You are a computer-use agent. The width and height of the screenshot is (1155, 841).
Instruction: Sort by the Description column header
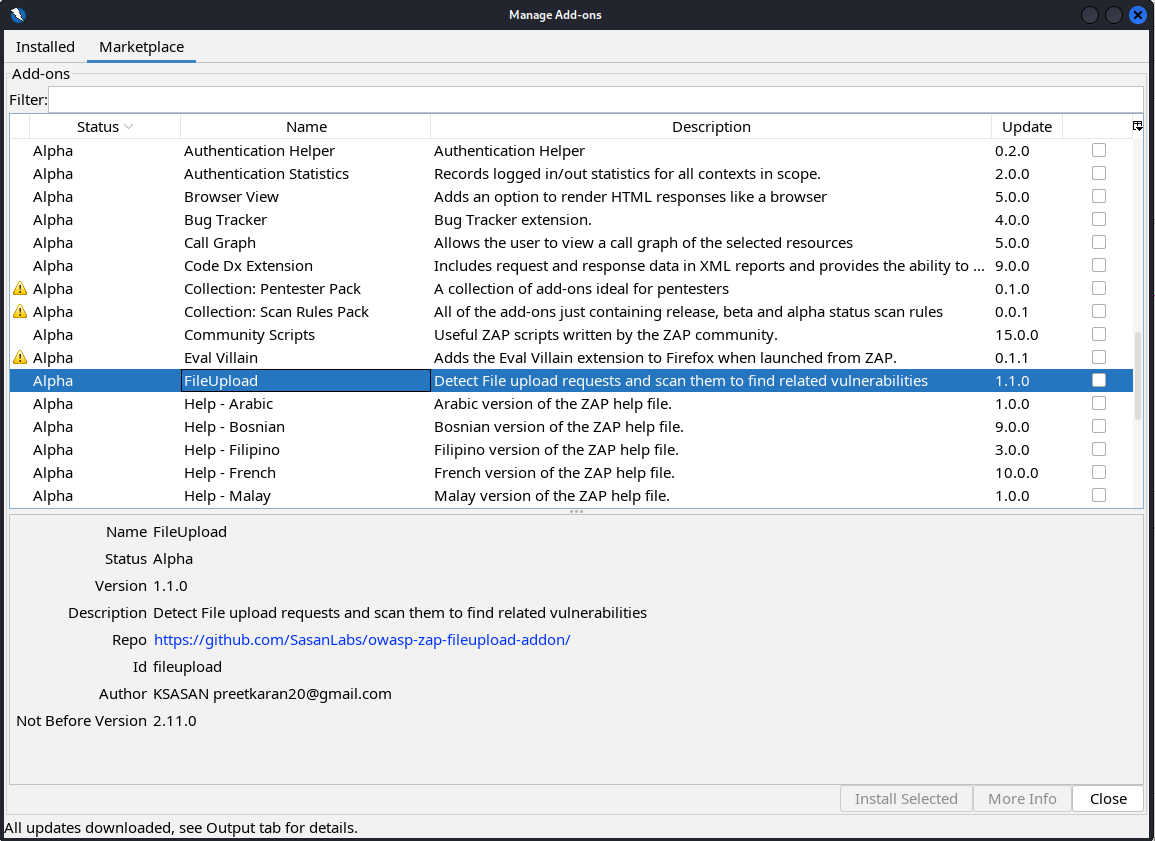point(711,127)
